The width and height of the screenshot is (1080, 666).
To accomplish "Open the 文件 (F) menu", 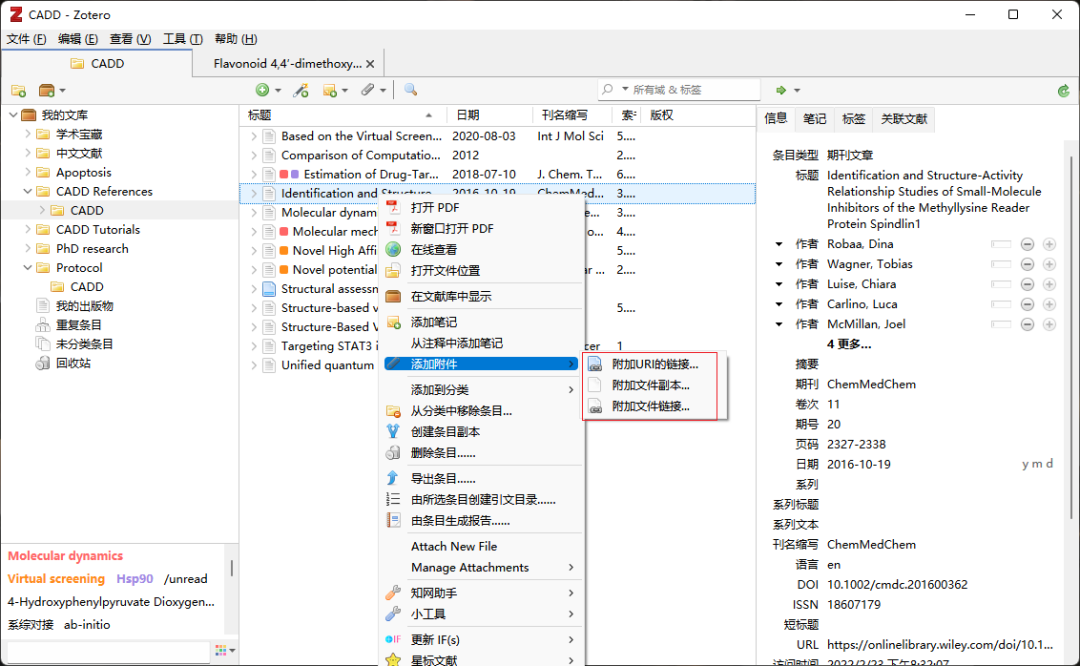I will (26, 39).
